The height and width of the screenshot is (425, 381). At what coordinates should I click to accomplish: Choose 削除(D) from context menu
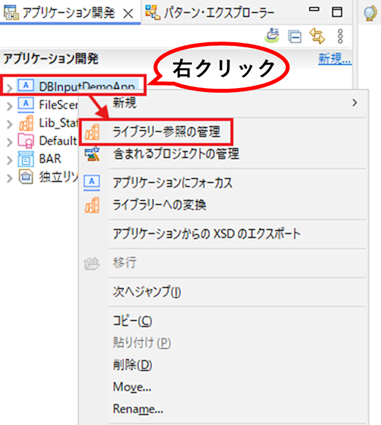coord(223,365)
